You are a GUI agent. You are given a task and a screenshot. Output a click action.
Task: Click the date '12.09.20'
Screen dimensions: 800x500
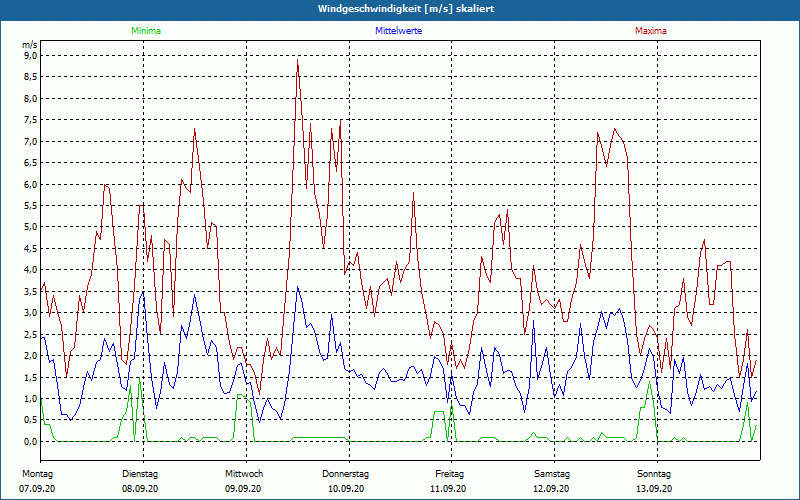point(551,489)
